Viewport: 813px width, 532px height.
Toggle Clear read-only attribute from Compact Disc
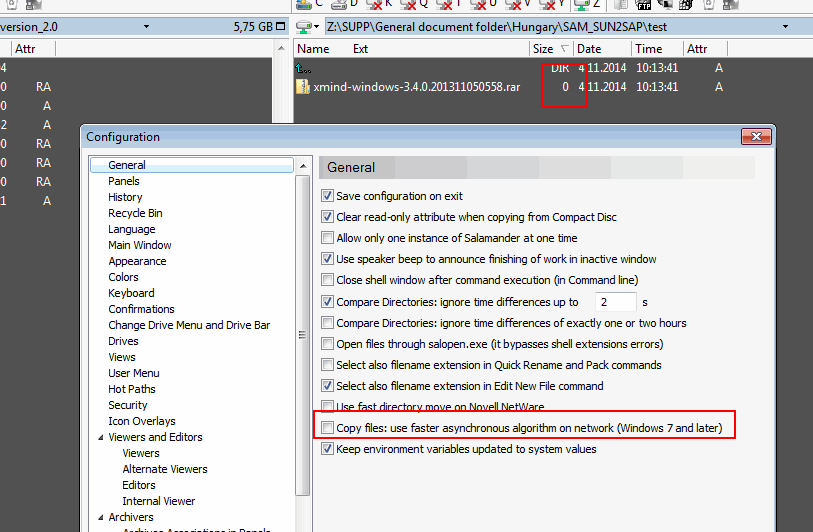click(x=327, y=217)
